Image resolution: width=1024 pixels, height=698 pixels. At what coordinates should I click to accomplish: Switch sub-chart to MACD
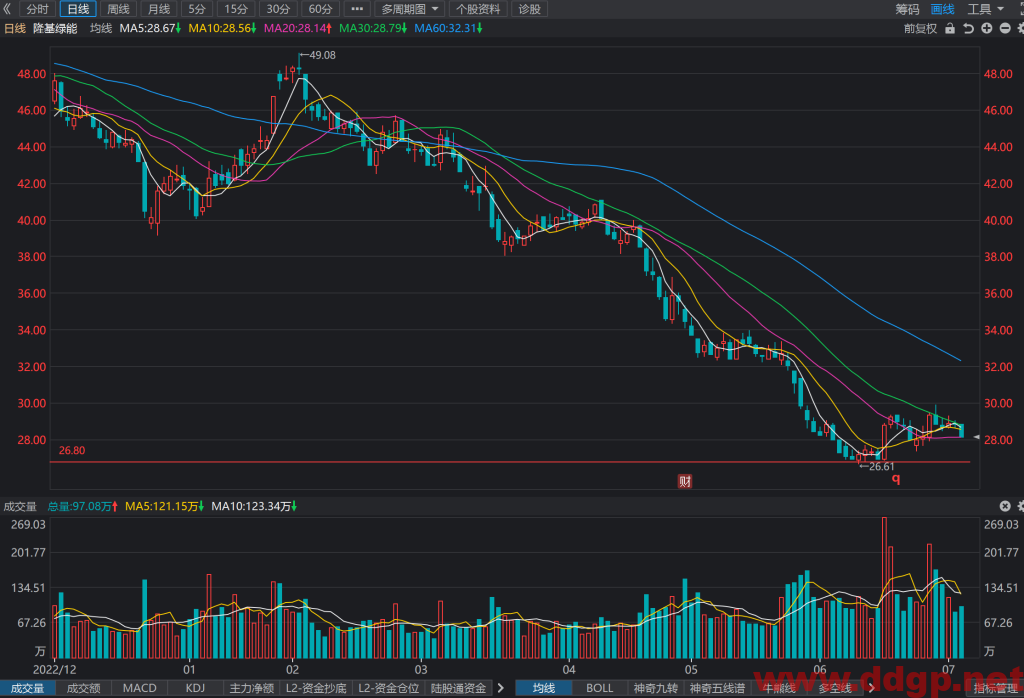[x=140, y=688]
